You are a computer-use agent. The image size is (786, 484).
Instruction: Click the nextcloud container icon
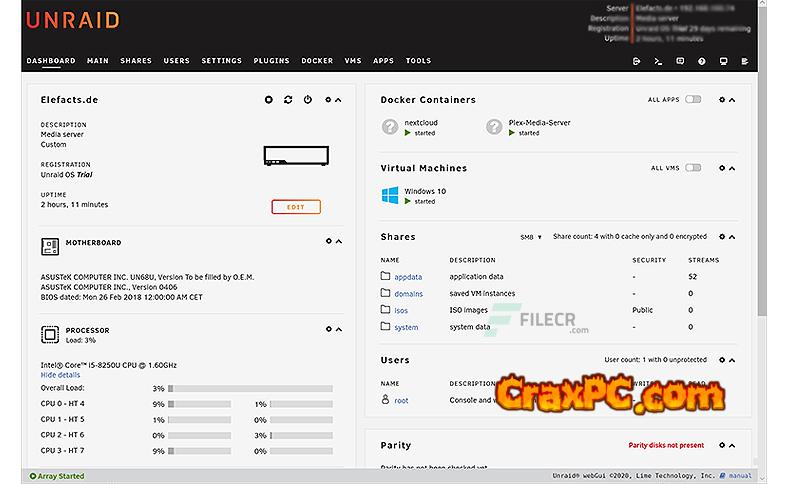tap(389, 127)
